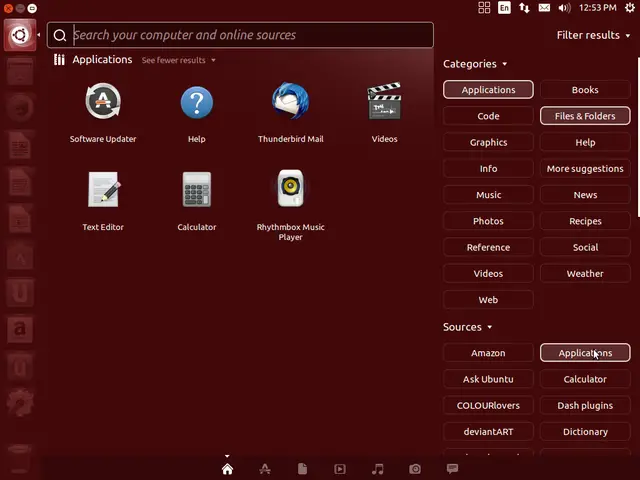The height and width of the screenshot is (480, 640).
Task: Toggle the More suggestions category filter
Action: click(585, 169)
